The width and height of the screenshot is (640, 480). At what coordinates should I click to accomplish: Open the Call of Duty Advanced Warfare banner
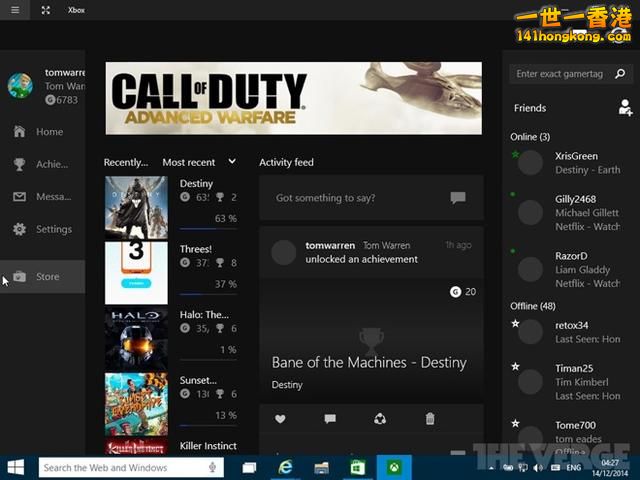293,98
